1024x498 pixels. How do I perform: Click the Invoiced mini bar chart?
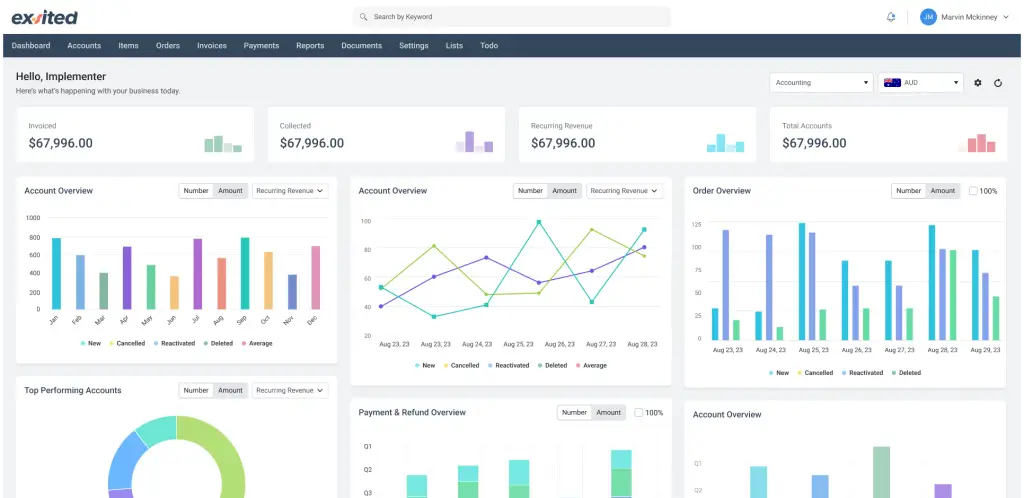[223, 144]
